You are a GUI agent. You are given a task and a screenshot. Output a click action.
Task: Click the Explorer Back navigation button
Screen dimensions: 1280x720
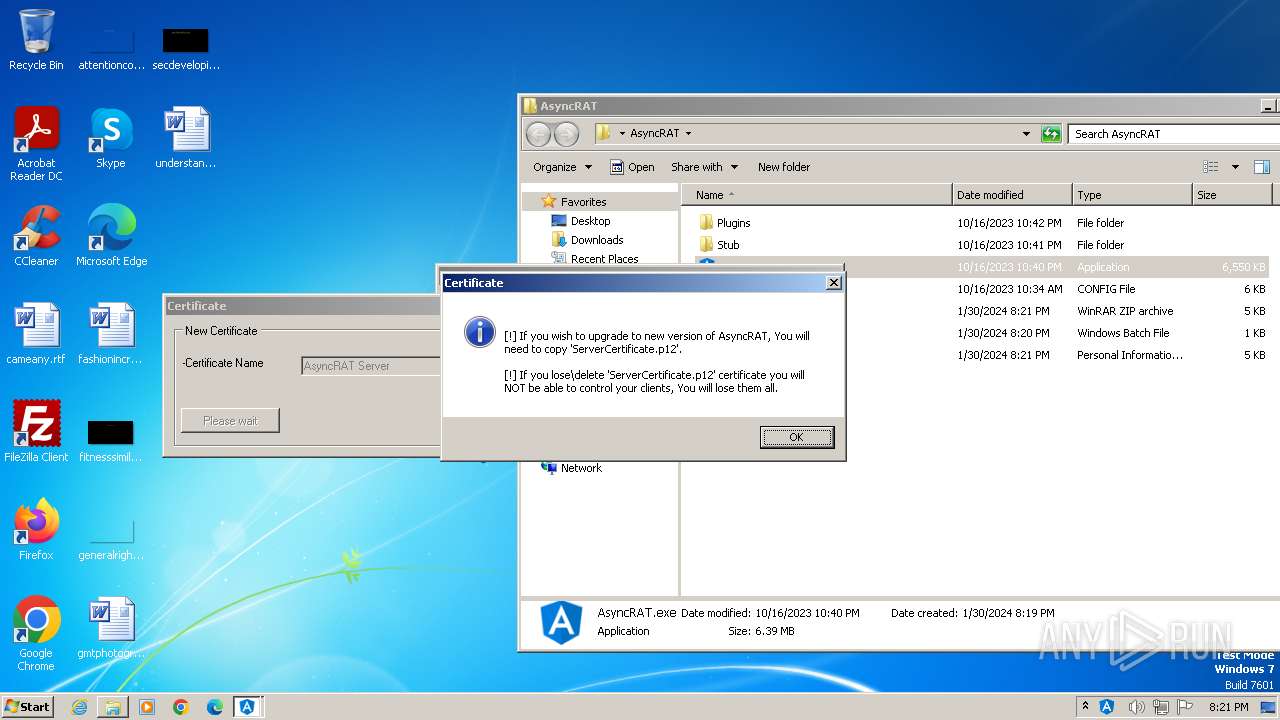pyautogui.click(x=538, y=133)
